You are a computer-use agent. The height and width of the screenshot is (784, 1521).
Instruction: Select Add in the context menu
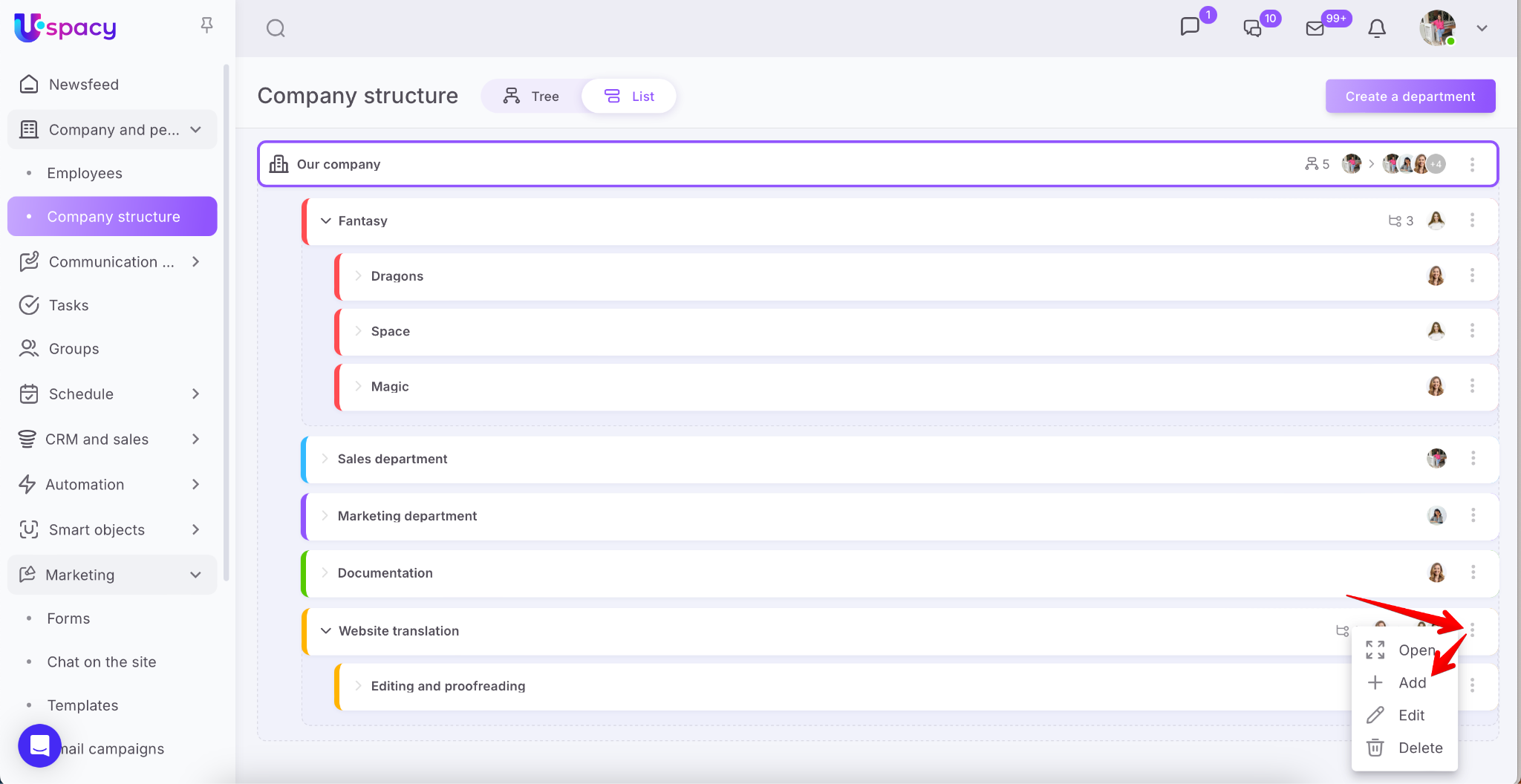[x=1411, y=682]
